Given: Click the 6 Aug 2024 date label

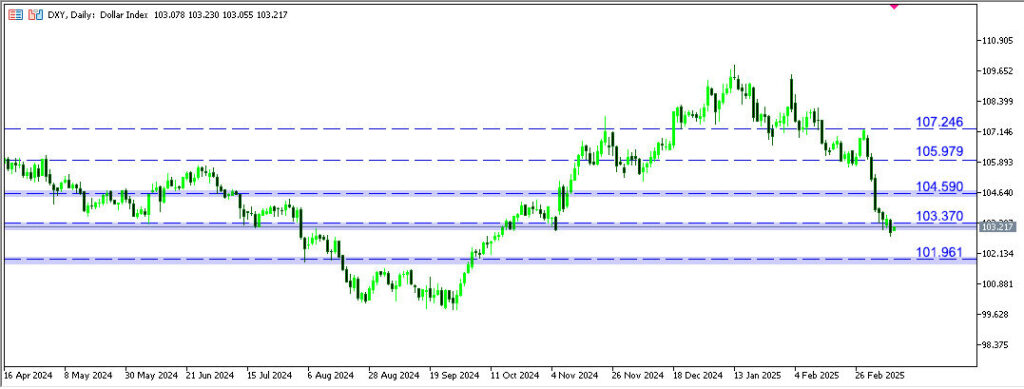Looking at the screenshot, I should pyautogui.click(x=330, y=377).
